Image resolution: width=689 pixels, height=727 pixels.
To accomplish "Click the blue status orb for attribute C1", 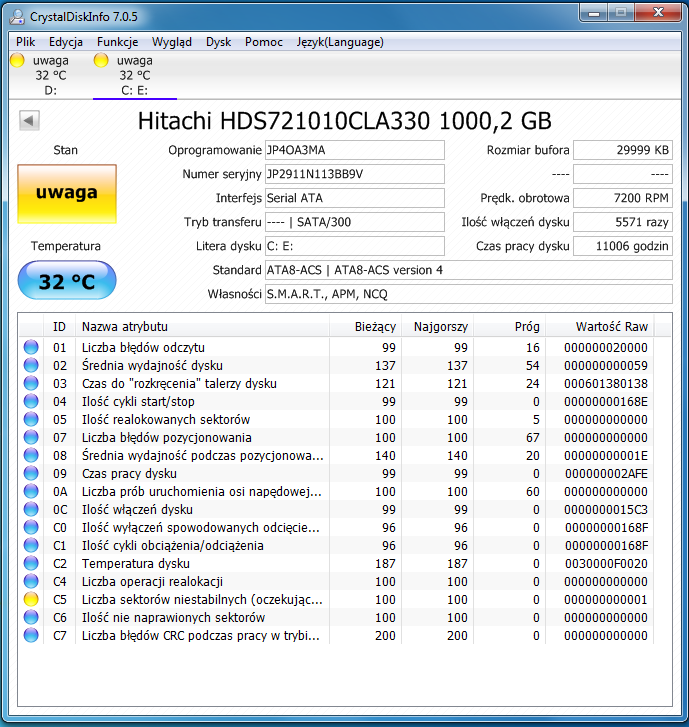I will click(31, 545).
